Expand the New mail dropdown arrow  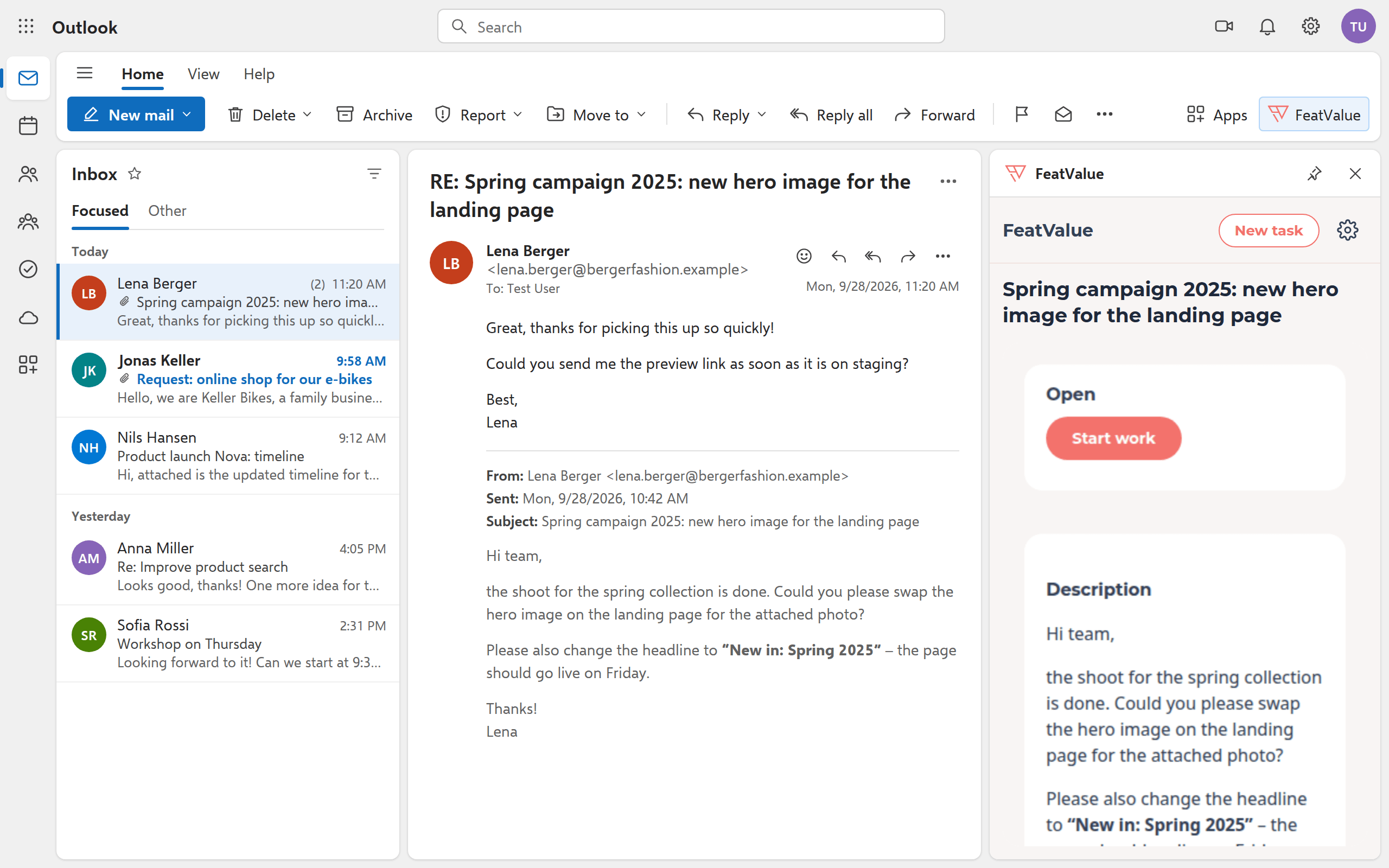(187, 114)
